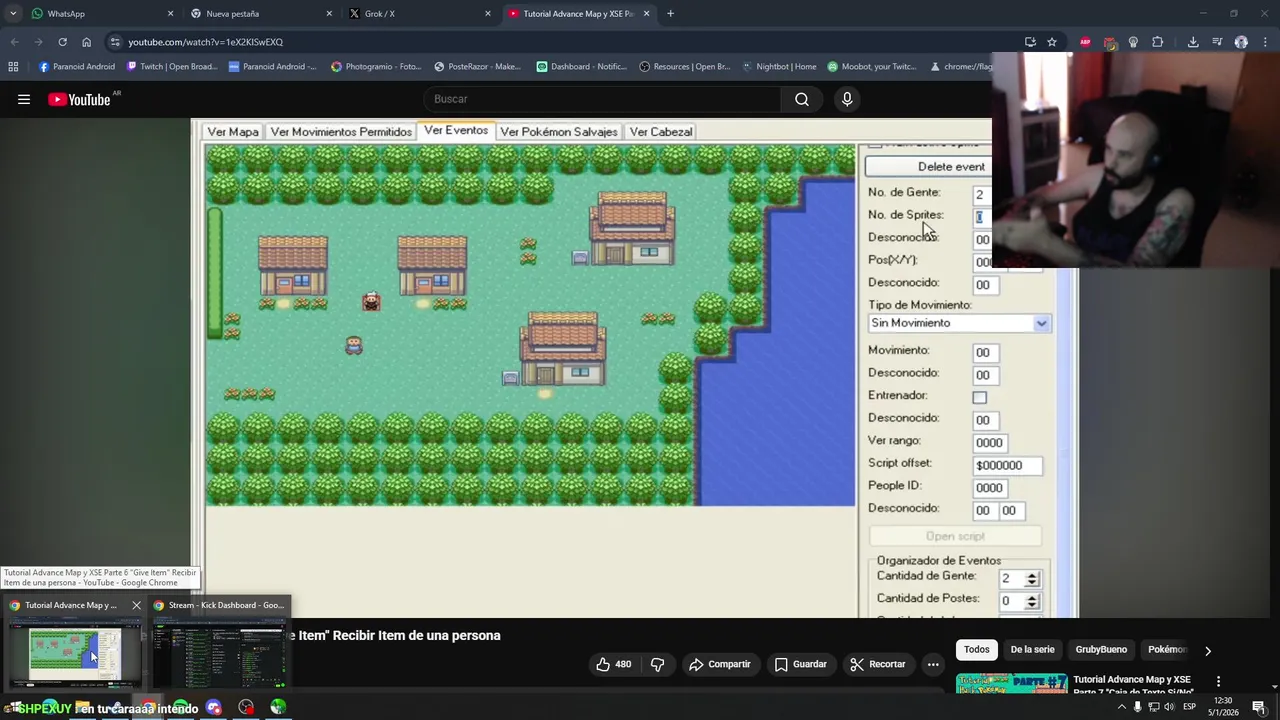This screenshot has width=1280, height=720.
Task: Select the red-haired NPC sprite on map
Action: coord(371,302)
